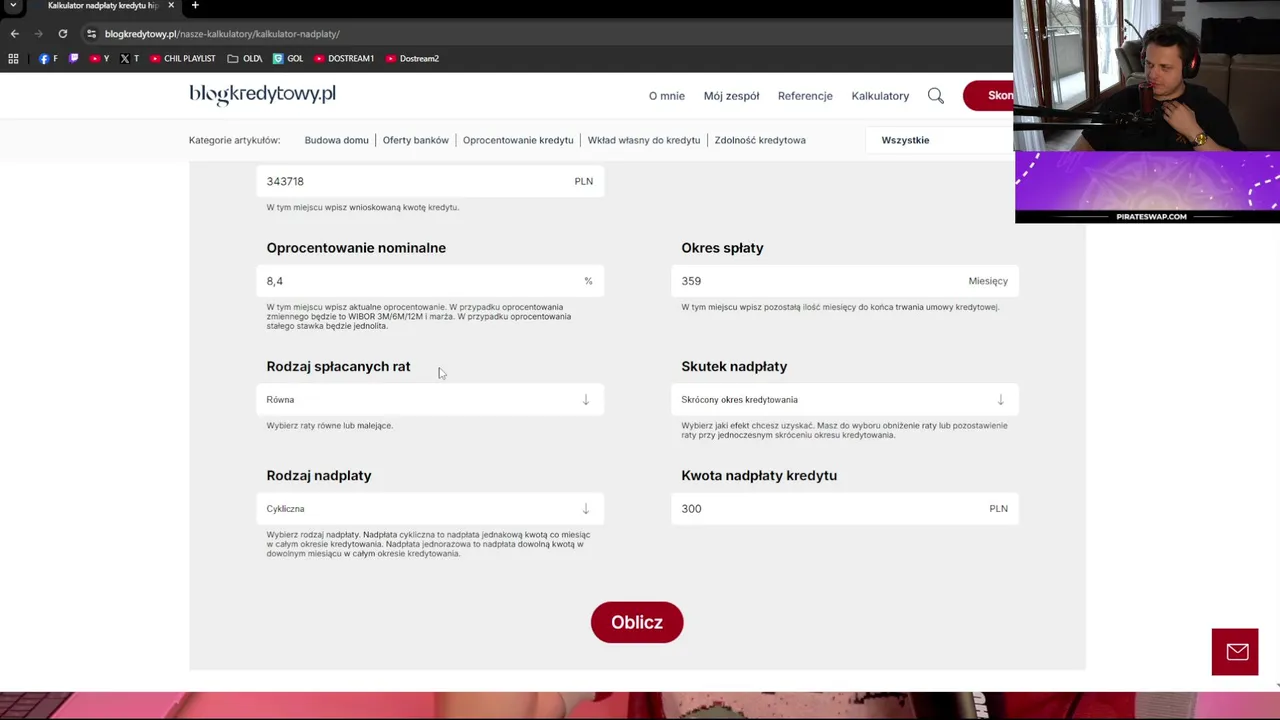Viewport: 1280px width, 720px height.
Task: Click the hint text Wybierz raty równe lub malejące
Action: tap(329, 426)
